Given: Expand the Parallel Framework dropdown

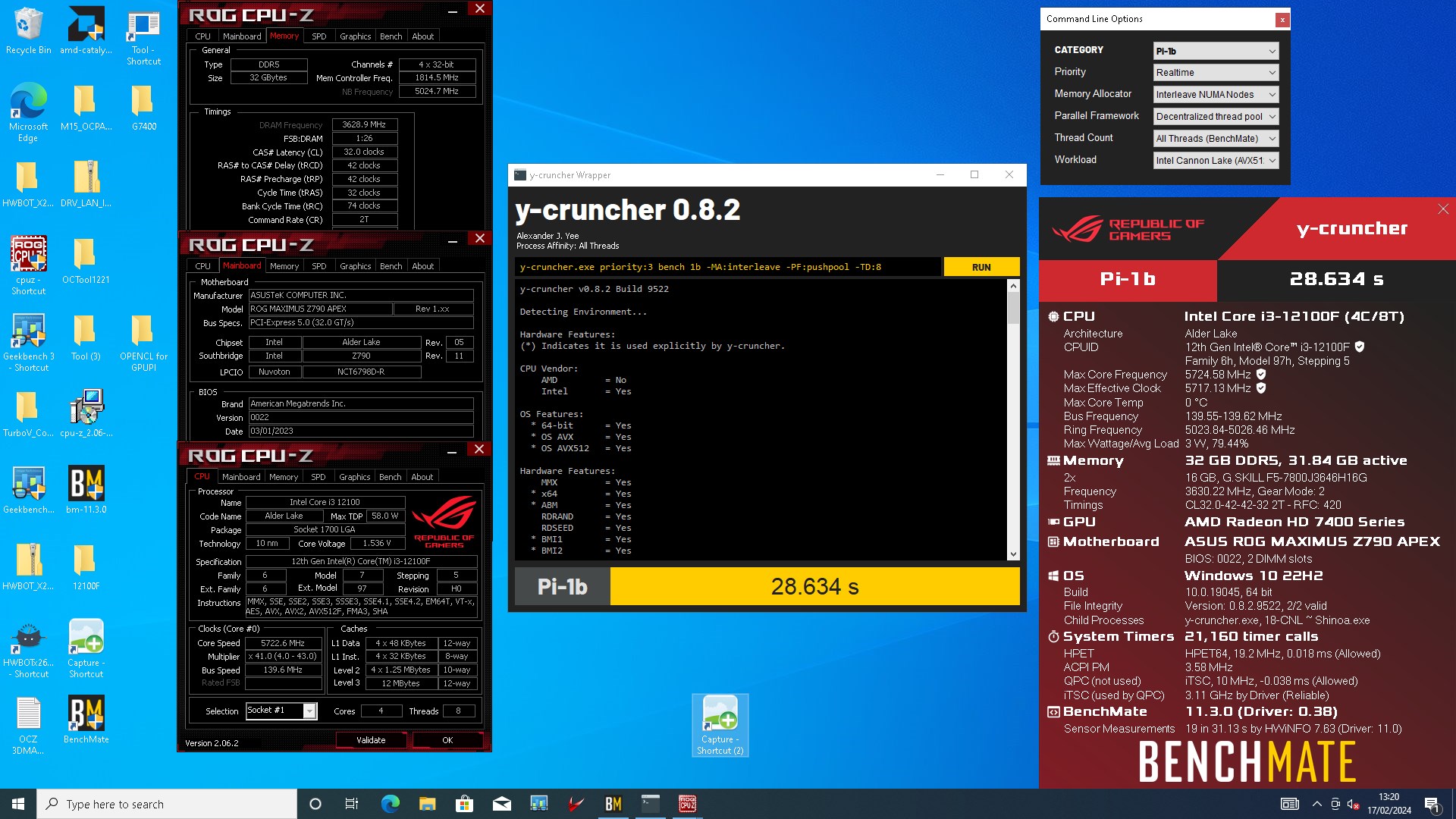Looking at the screenshot, I should point(1216,117).
